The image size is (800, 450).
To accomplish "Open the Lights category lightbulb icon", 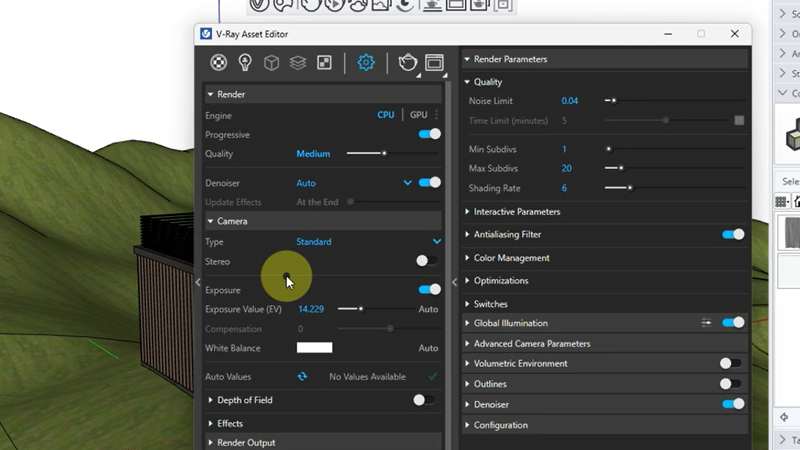I will [245, 63].
